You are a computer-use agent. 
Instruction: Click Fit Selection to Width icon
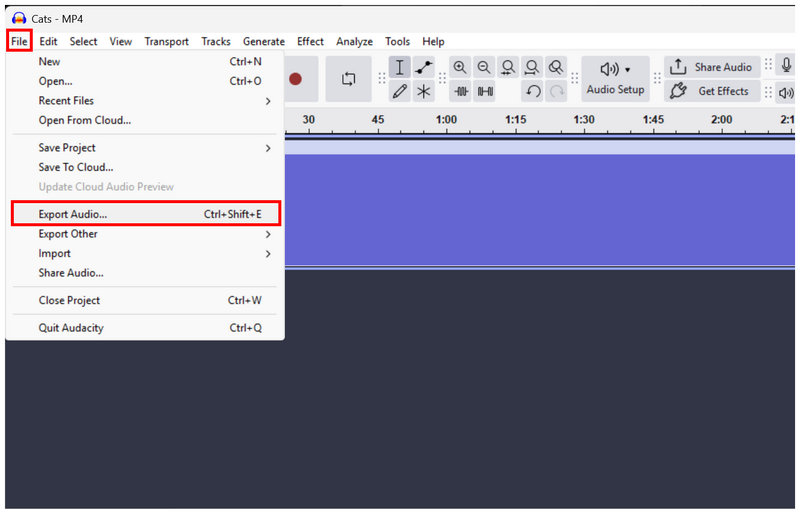coord(508,67)
